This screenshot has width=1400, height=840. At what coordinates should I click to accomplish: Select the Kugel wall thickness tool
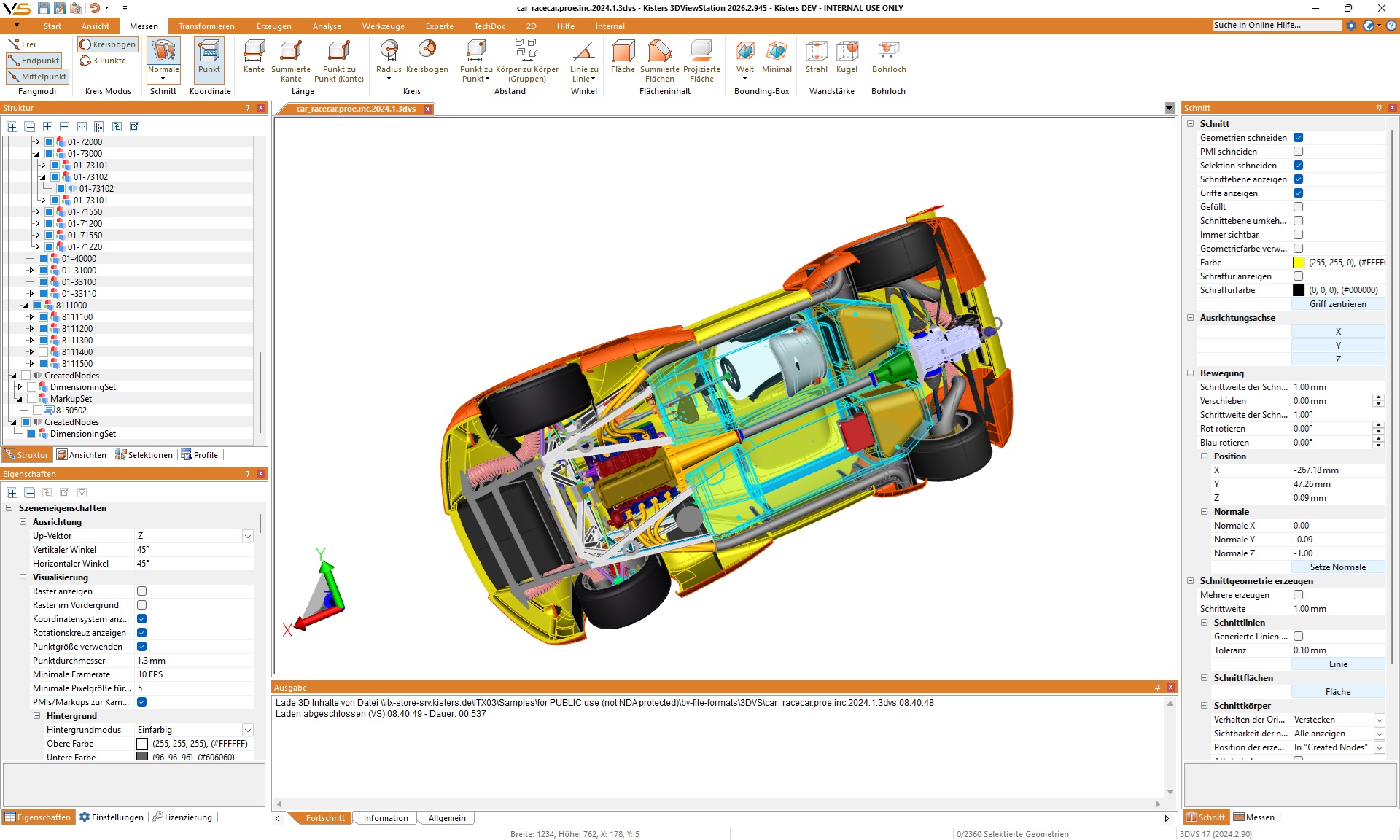coord(847,57)
